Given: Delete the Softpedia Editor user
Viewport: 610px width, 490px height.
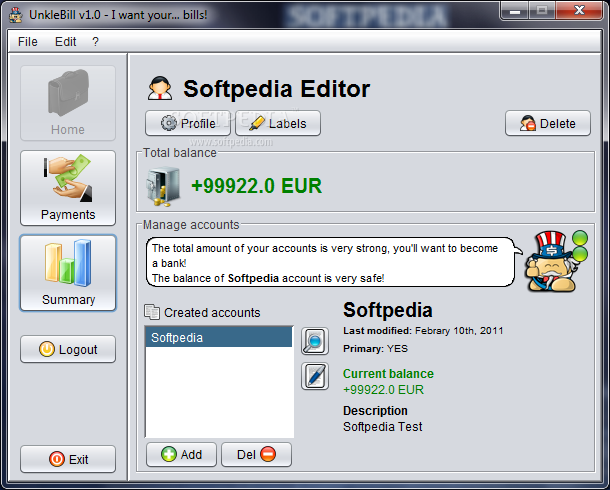Looking at the screenshot, I should 548,123.
